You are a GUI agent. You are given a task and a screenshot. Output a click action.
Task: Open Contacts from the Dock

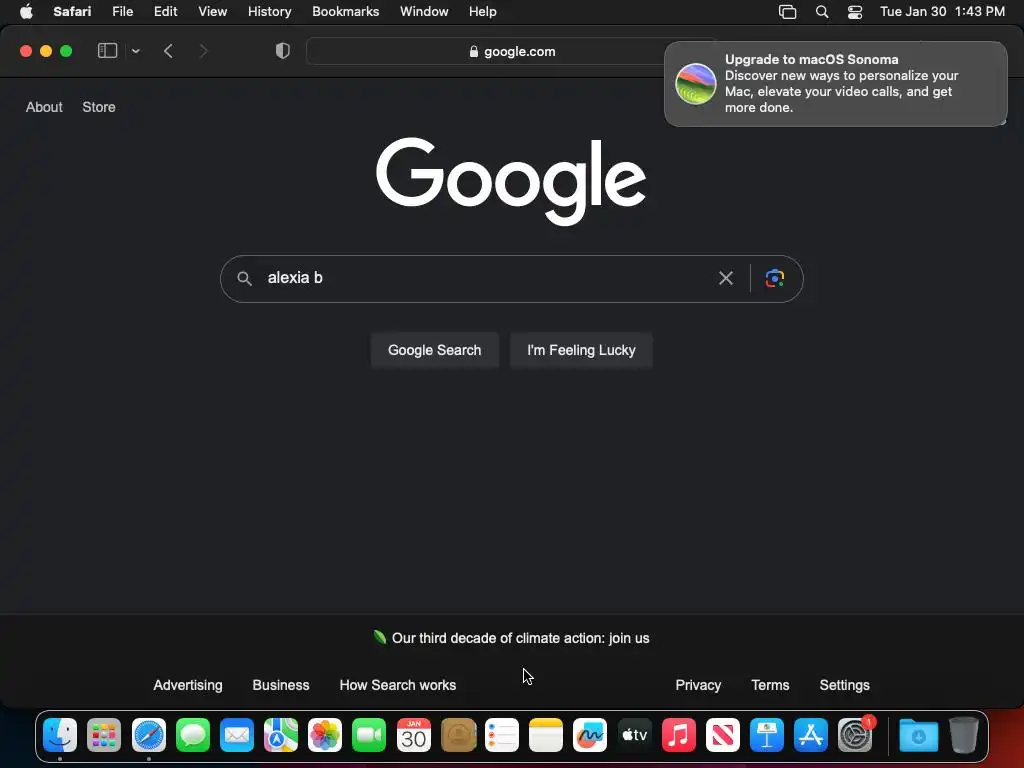click(458, 736)
